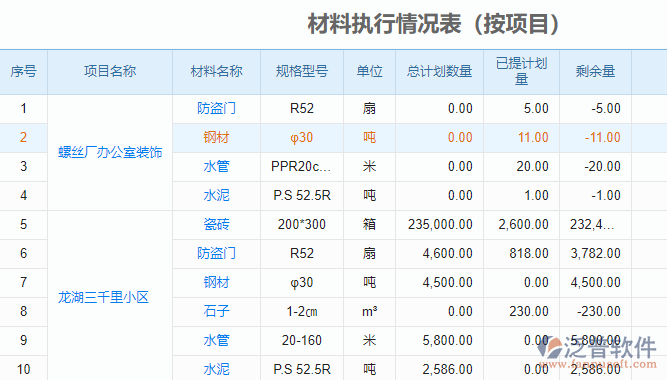Select remaining value -20.00 in row 3

click(602, 166)
